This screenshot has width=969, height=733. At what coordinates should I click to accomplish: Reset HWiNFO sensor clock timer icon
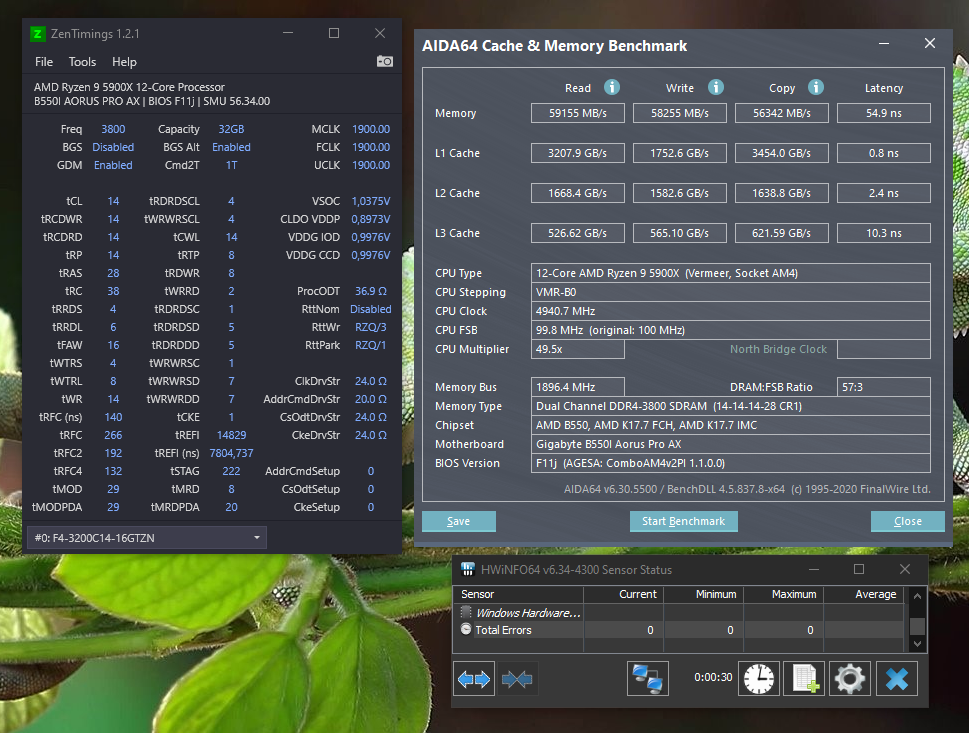tap(759, 679)
